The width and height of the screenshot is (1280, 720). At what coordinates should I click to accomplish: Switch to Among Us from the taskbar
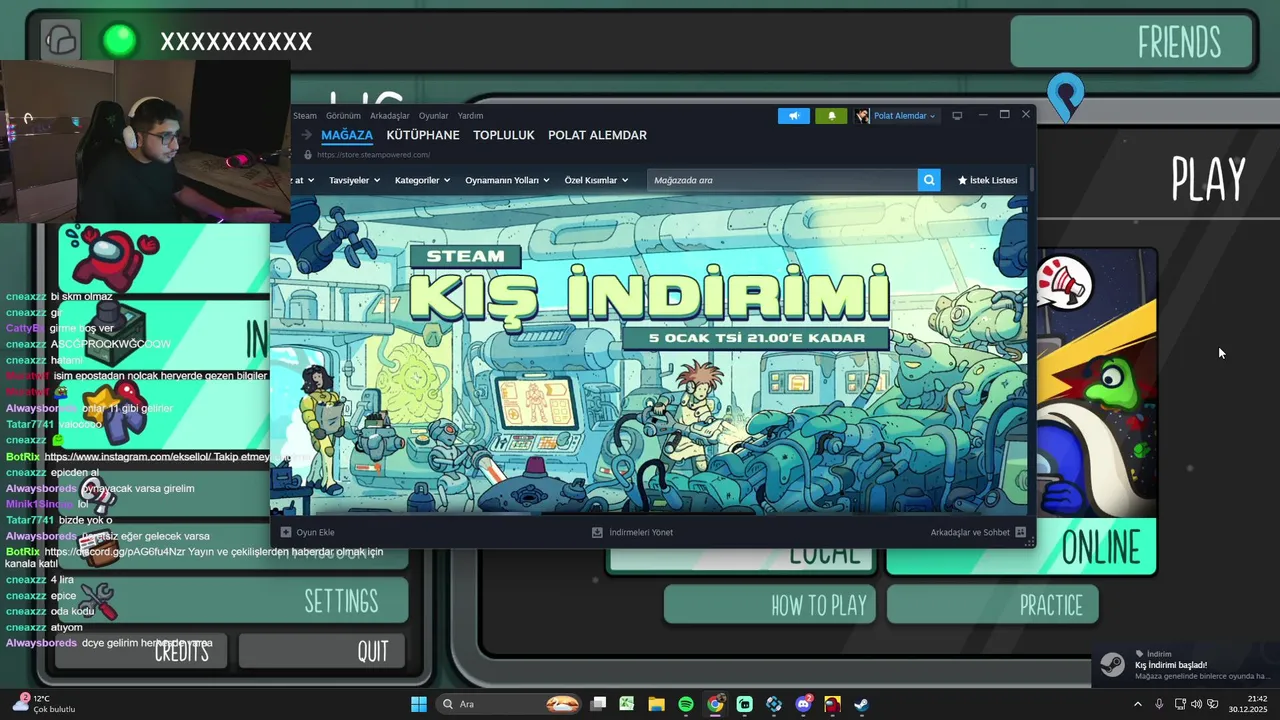coord(832,704)
